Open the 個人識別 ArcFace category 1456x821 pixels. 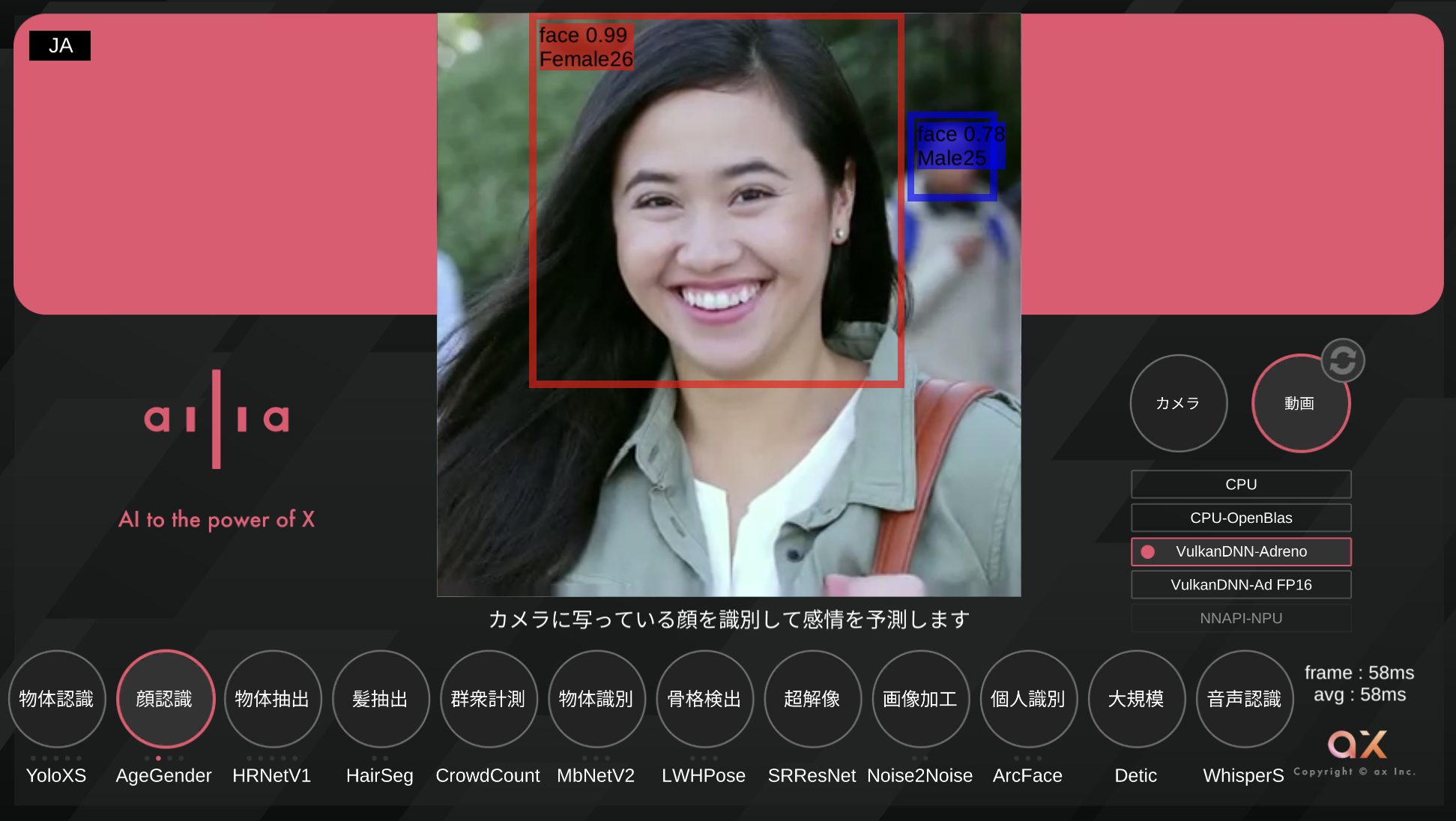pos(1028,698)
